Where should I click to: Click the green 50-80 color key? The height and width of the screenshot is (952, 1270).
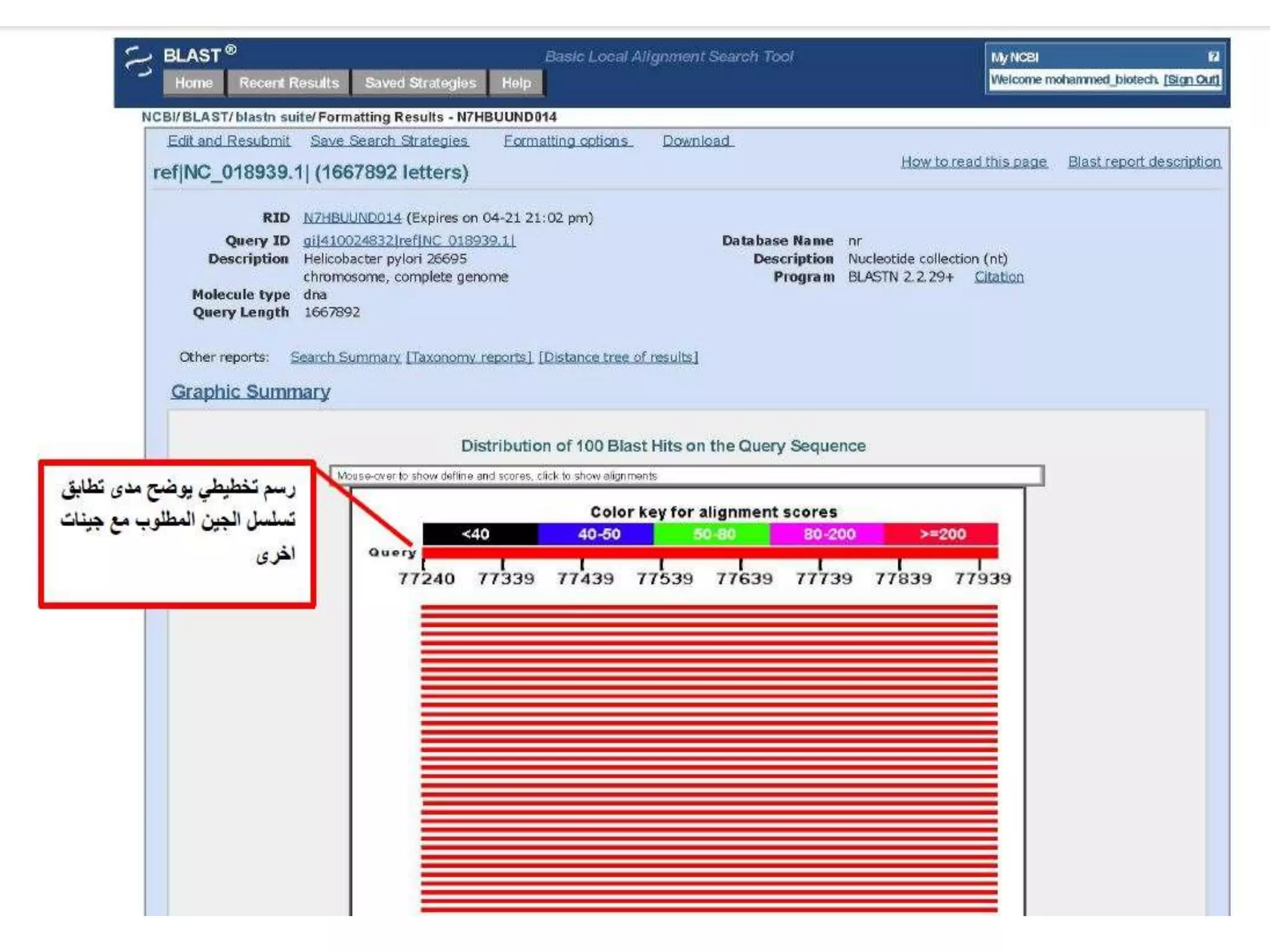(x=711, y=534)
